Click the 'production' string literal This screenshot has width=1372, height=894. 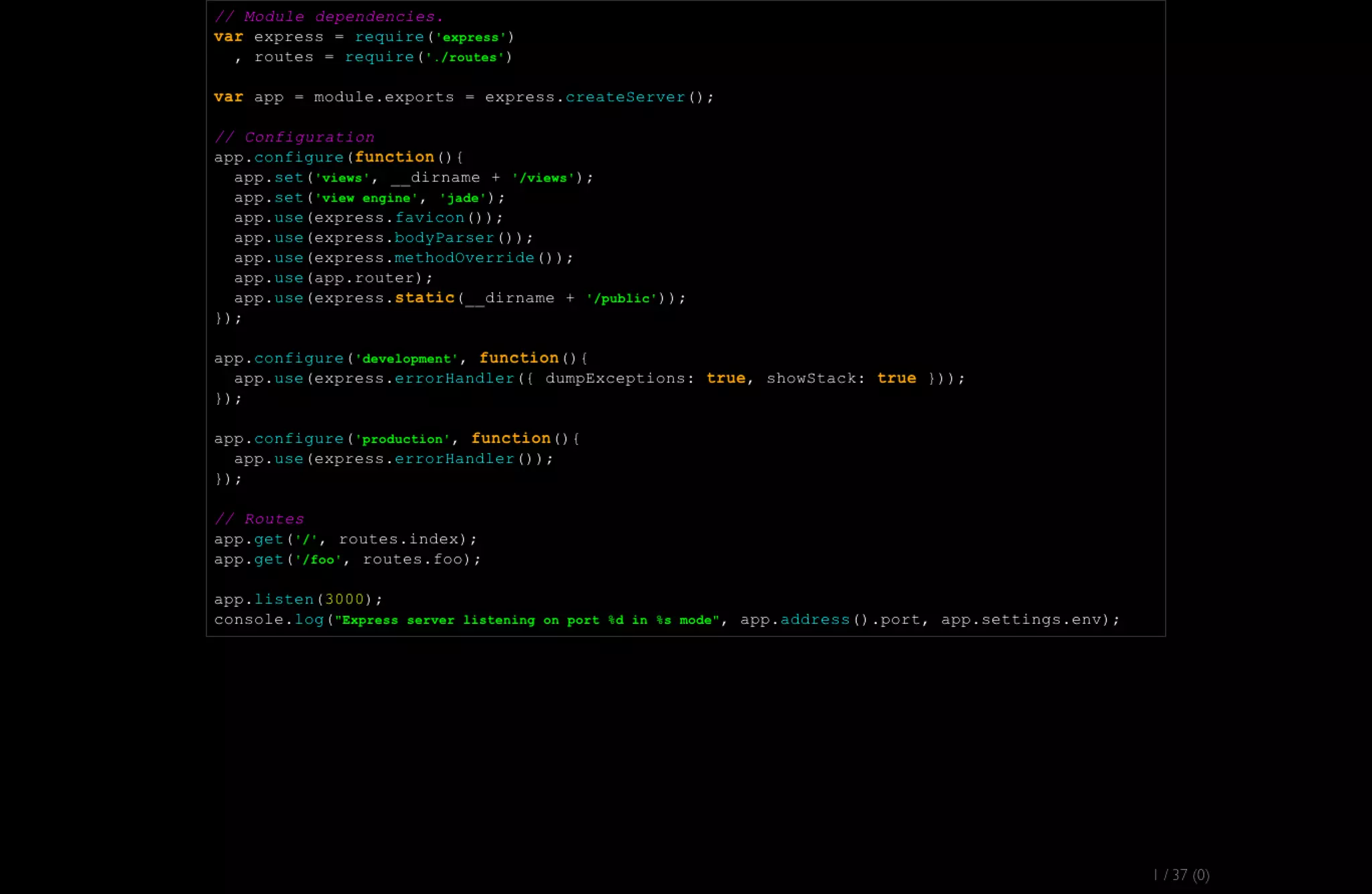402,439
